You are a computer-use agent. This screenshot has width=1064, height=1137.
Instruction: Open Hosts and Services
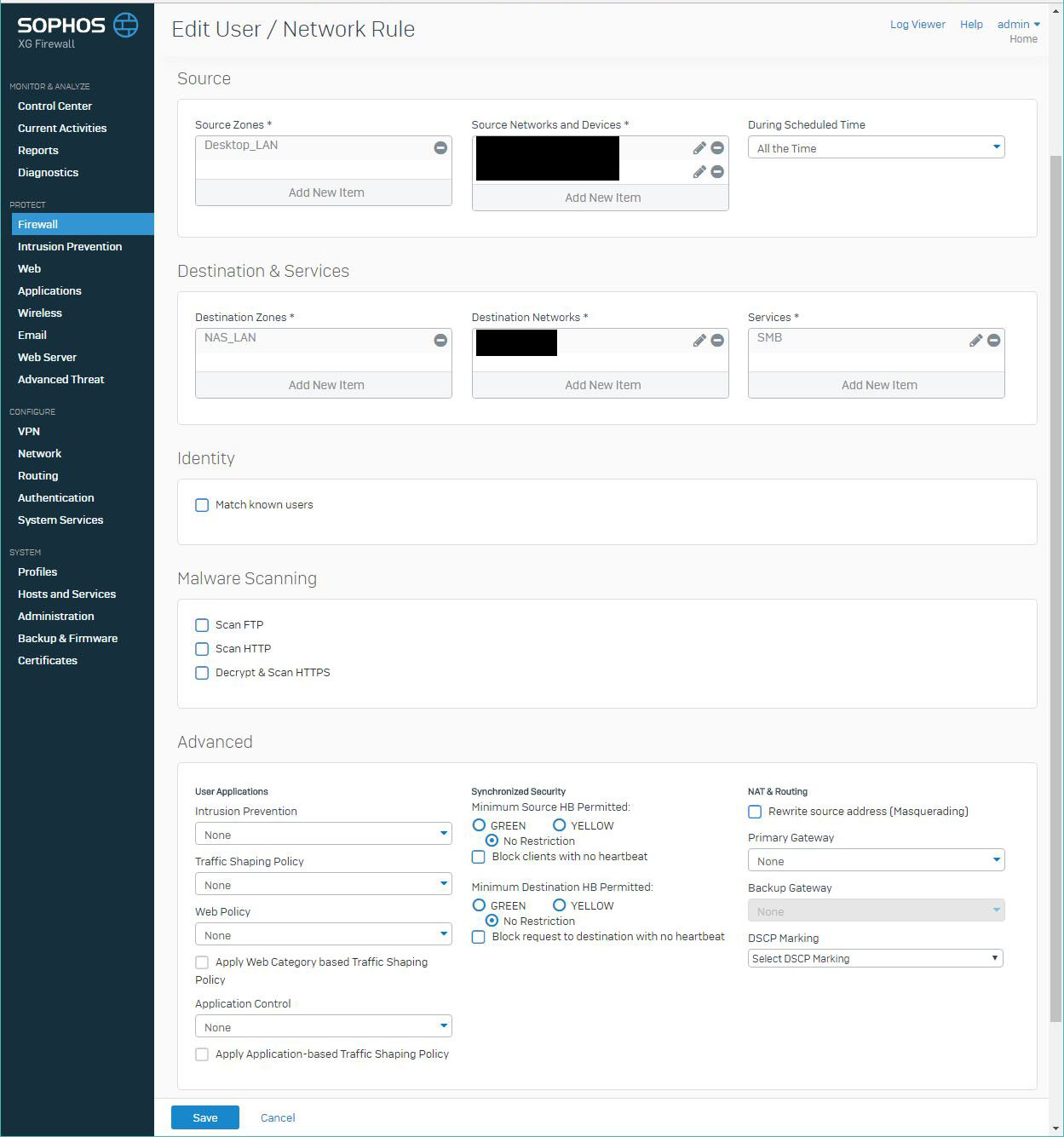66,594
